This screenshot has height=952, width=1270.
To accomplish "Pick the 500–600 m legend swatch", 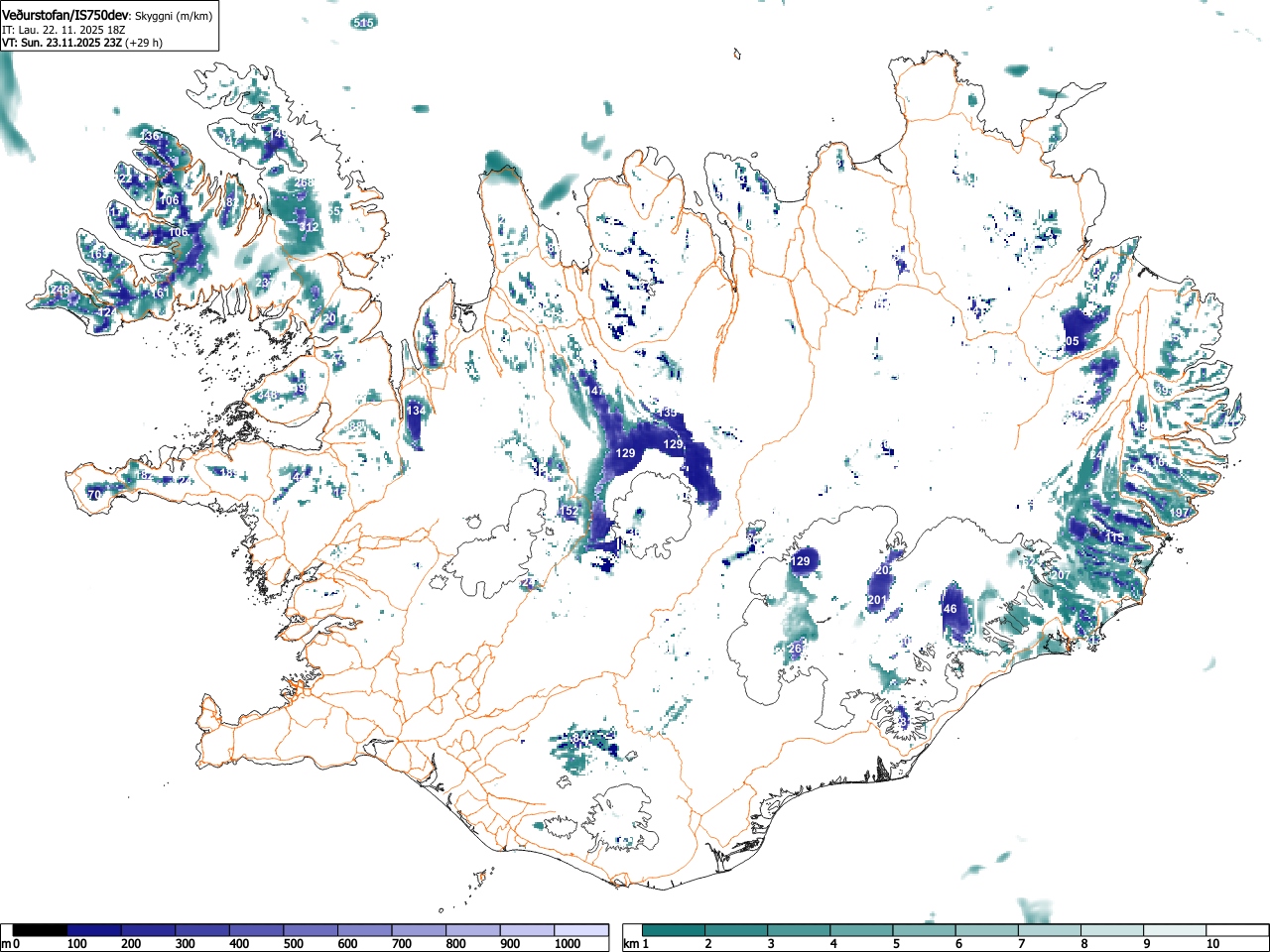I will [x=311, y=930].
